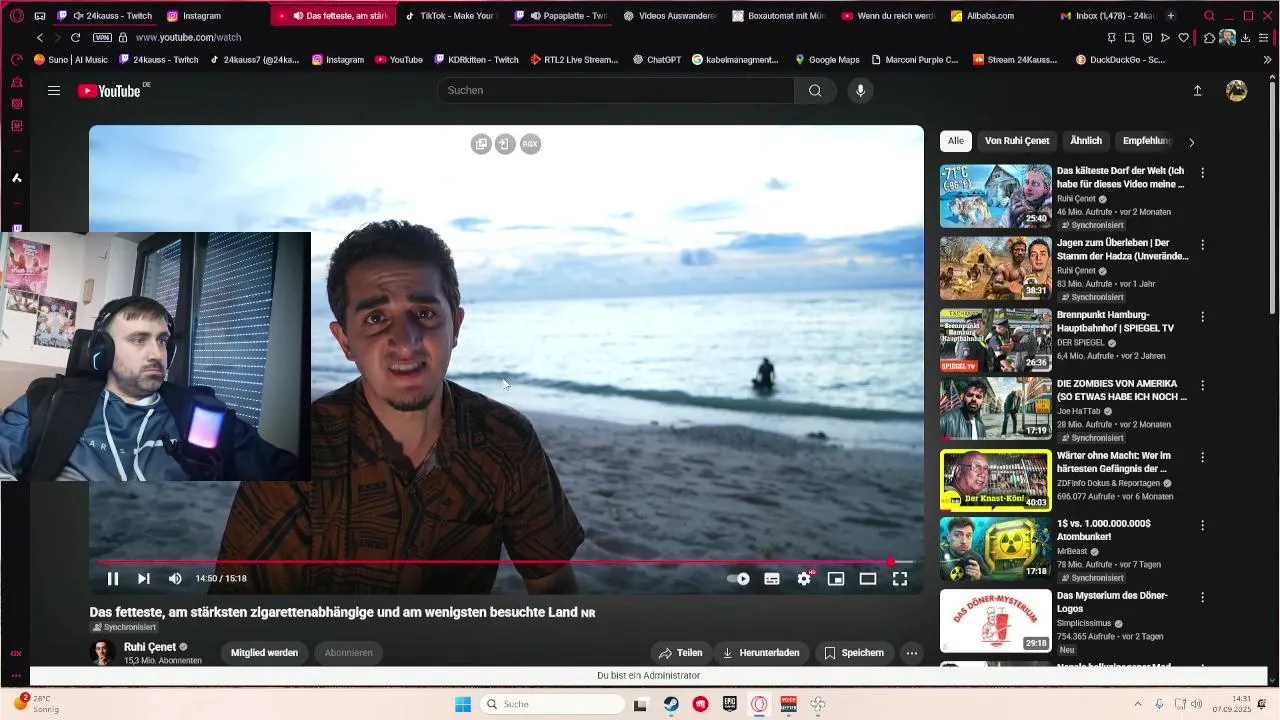This screenshot has height=720, width=1280.
Task: Open the Opera easy setup sliders icon
Action: pos(1265,37)
